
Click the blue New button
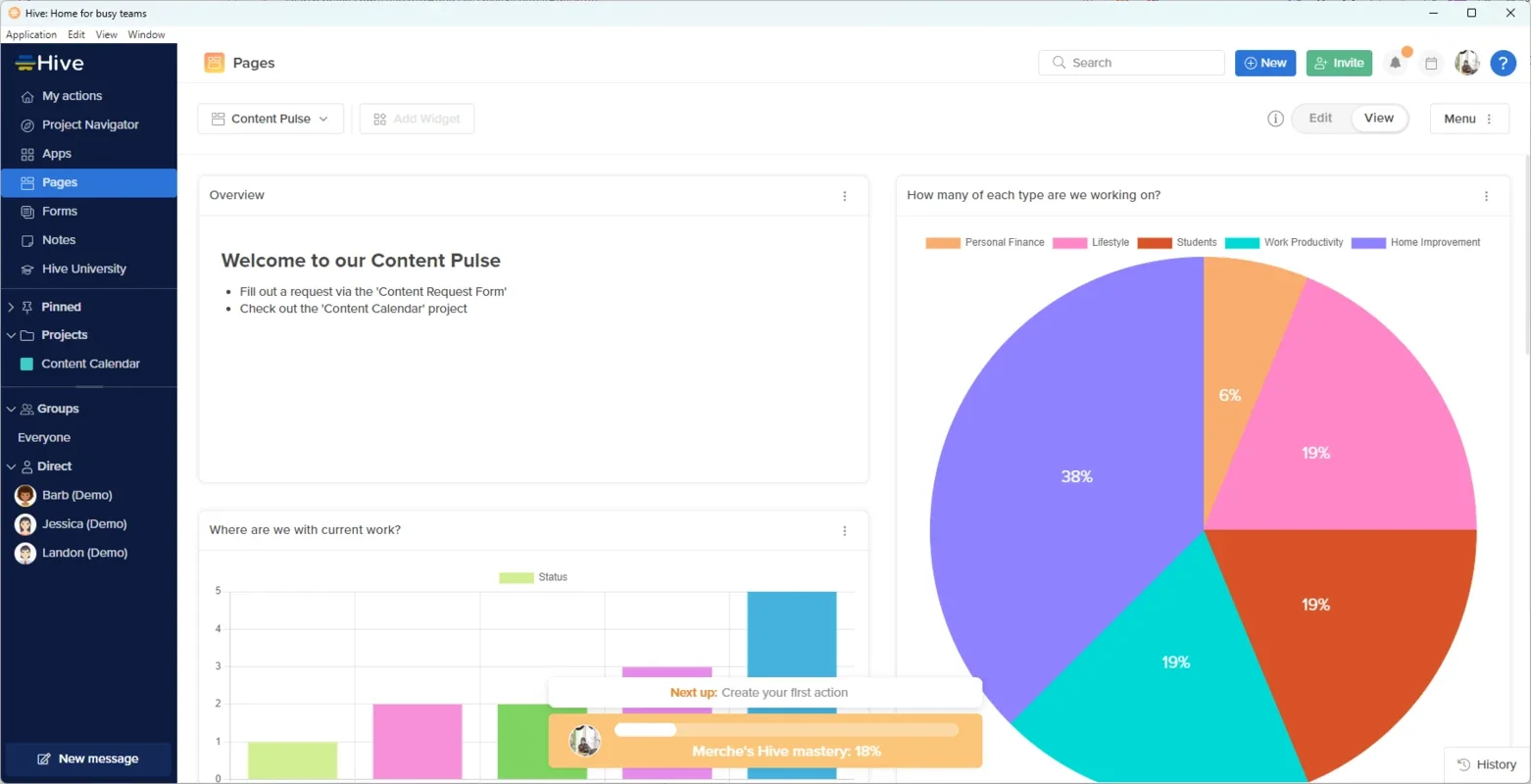point(1265,63)
